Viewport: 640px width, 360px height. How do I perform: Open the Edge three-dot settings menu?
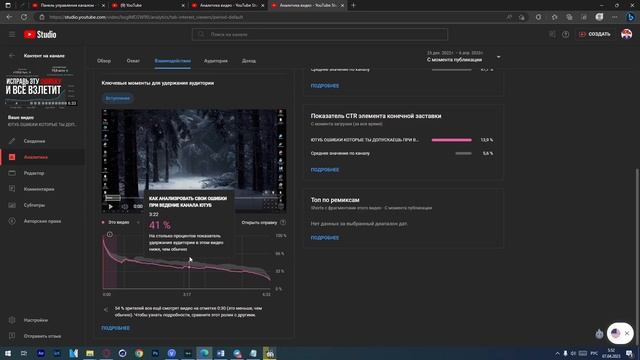tap(615, 17)
